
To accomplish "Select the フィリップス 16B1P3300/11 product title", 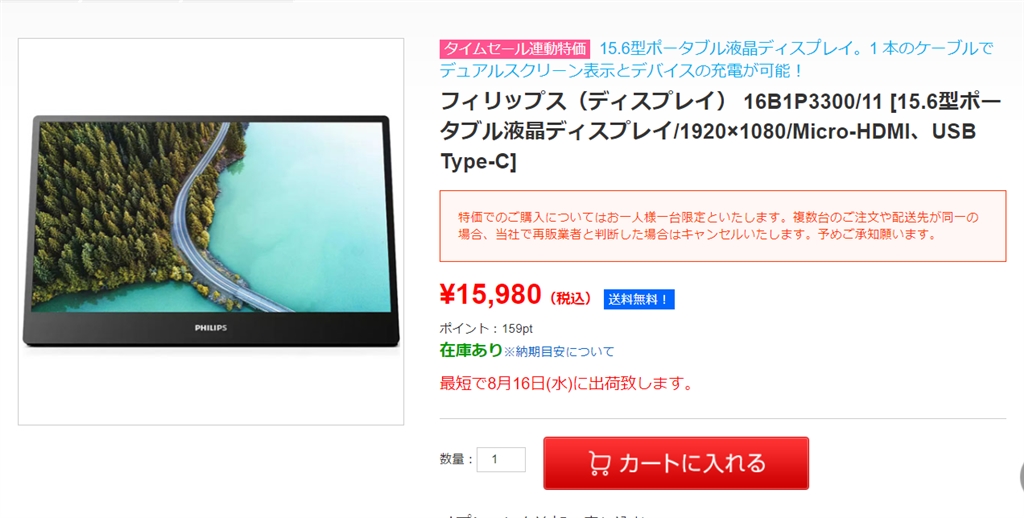I will (x=711, y=131).
